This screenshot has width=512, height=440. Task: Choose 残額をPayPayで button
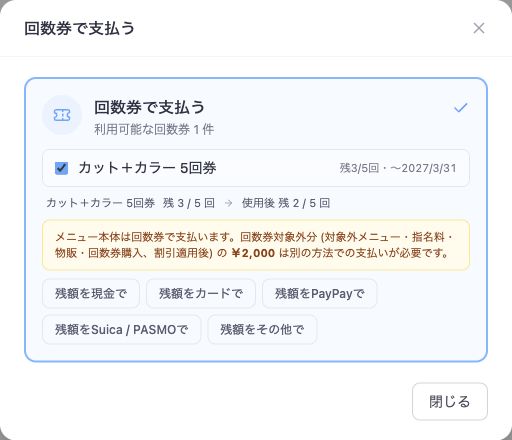(320, 294)
